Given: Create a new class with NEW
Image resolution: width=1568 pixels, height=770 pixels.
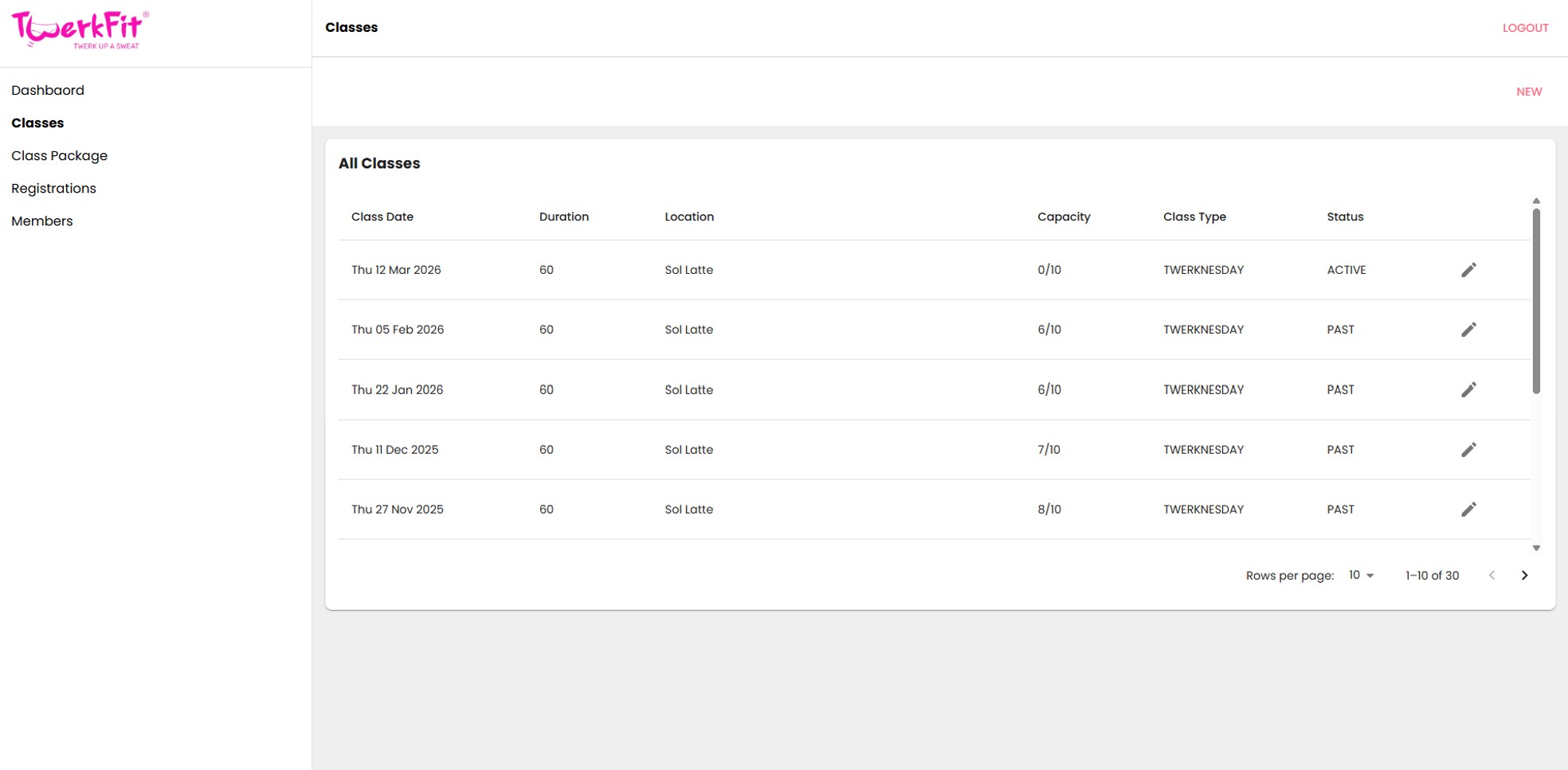Looking at the screenshot, I should point(1528,91).
